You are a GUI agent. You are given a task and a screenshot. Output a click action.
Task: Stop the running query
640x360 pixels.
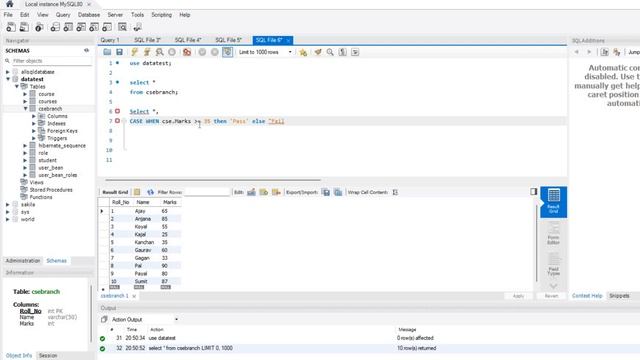pos(172,52)
